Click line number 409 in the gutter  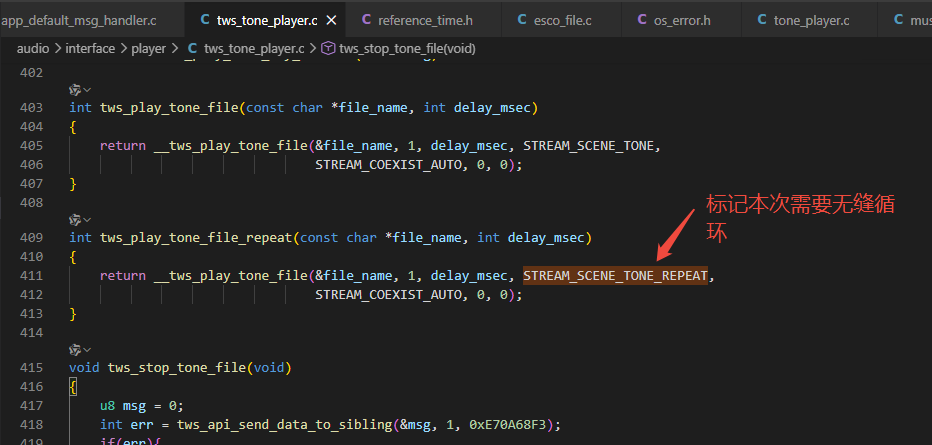[31, 238]
